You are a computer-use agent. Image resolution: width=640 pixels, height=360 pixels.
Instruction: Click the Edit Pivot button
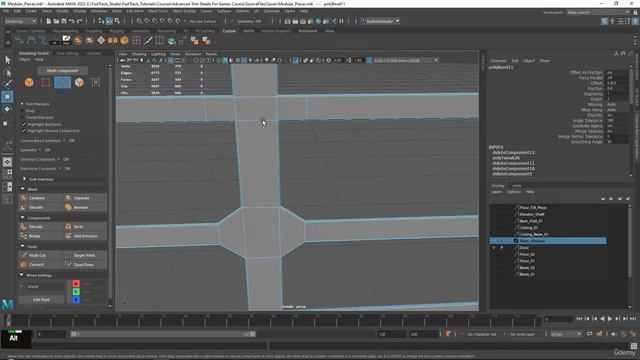(x=41, y=300)
